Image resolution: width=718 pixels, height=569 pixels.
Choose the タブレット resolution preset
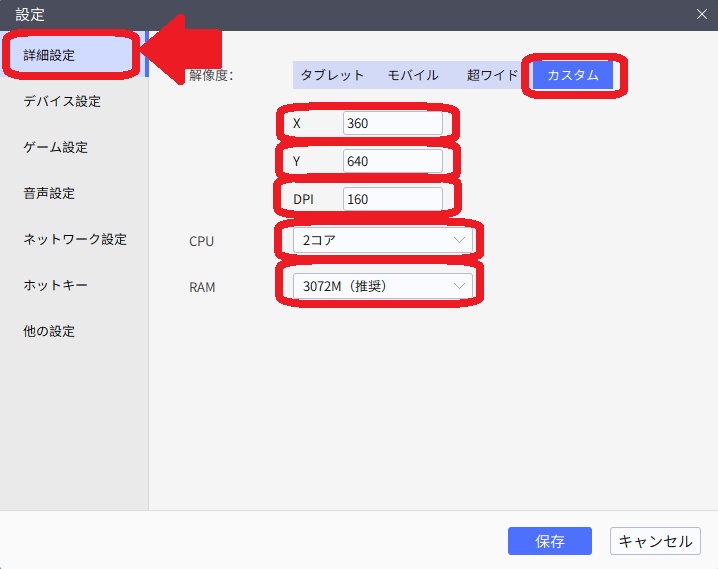(x=332, y=75)
